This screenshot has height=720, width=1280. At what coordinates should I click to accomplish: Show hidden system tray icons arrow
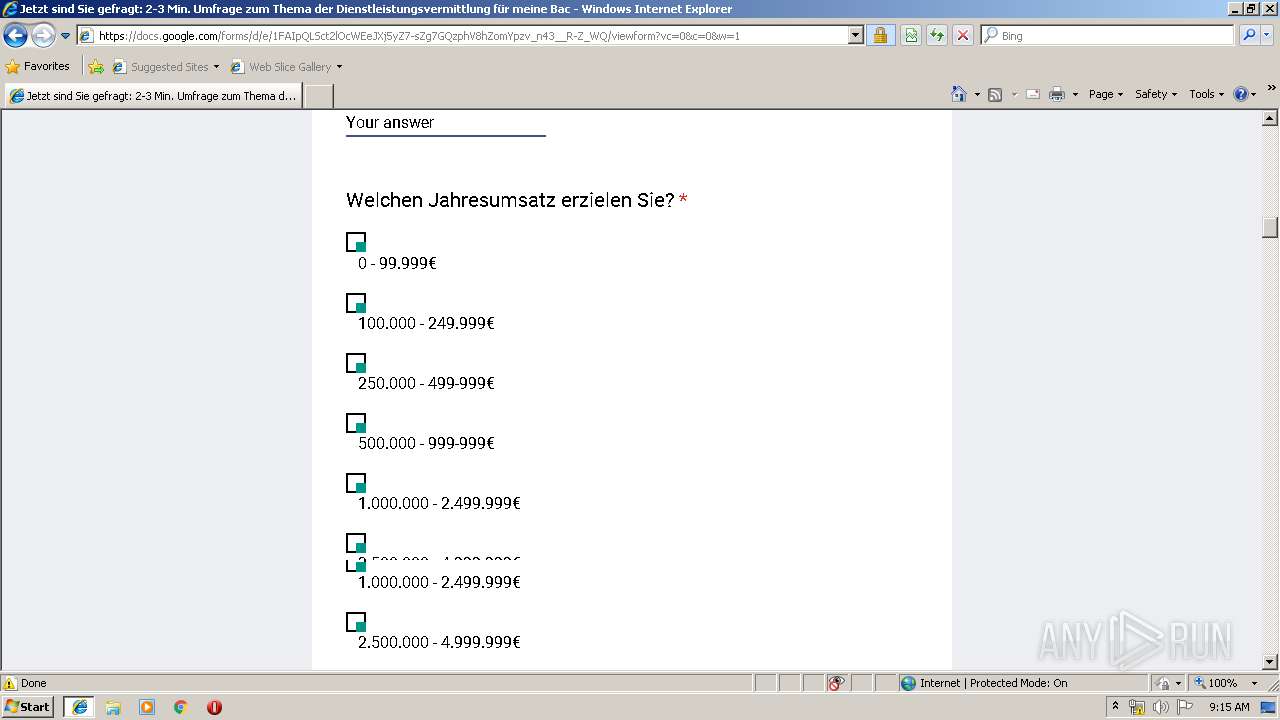click(x=1116, y=706)
